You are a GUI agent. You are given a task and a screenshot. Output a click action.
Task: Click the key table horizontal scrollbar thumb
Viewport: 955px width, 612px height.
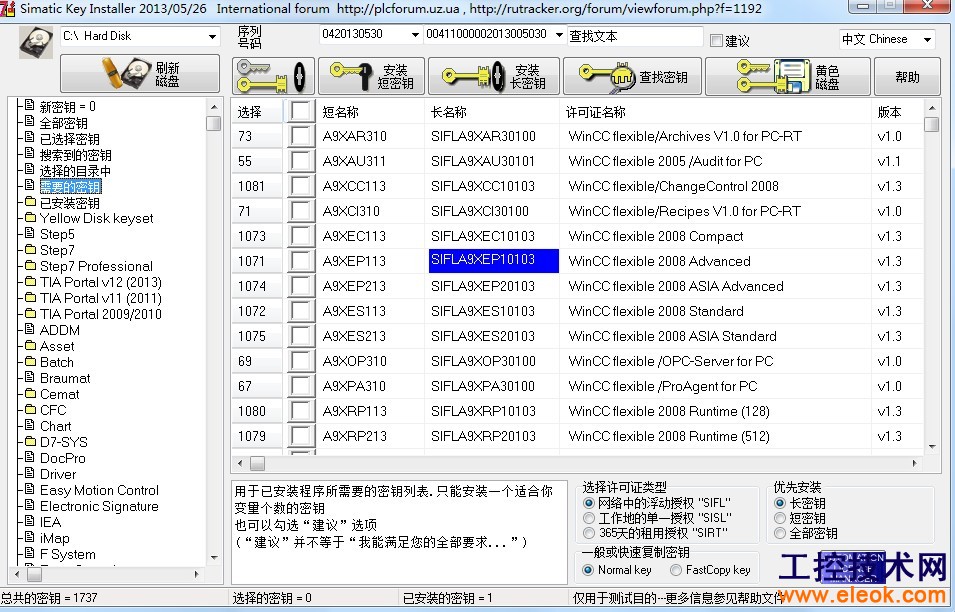258,463
